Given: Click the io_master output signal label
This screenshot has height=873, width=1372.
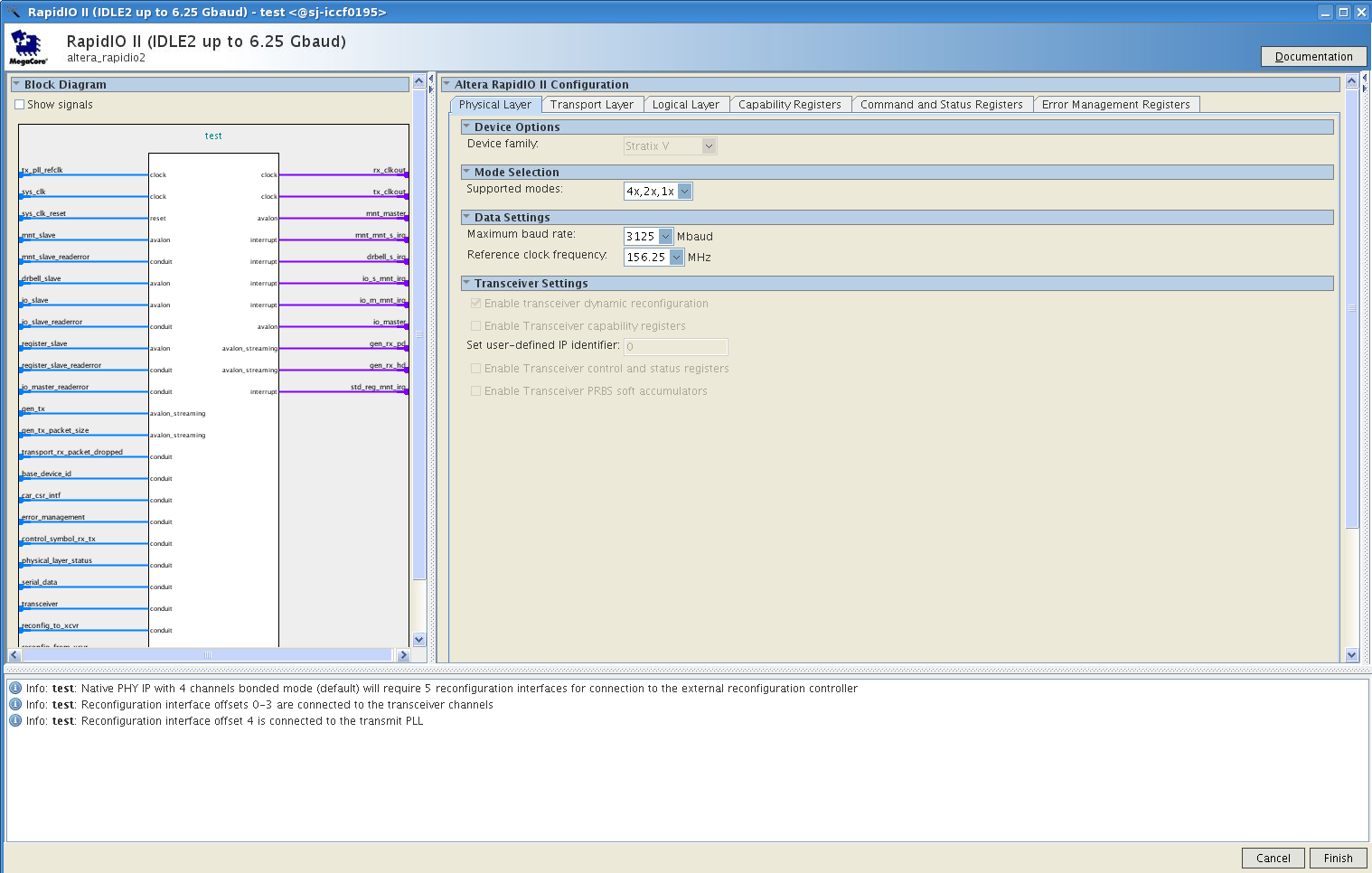Looking at the screenshot, I should coord(390,322).
